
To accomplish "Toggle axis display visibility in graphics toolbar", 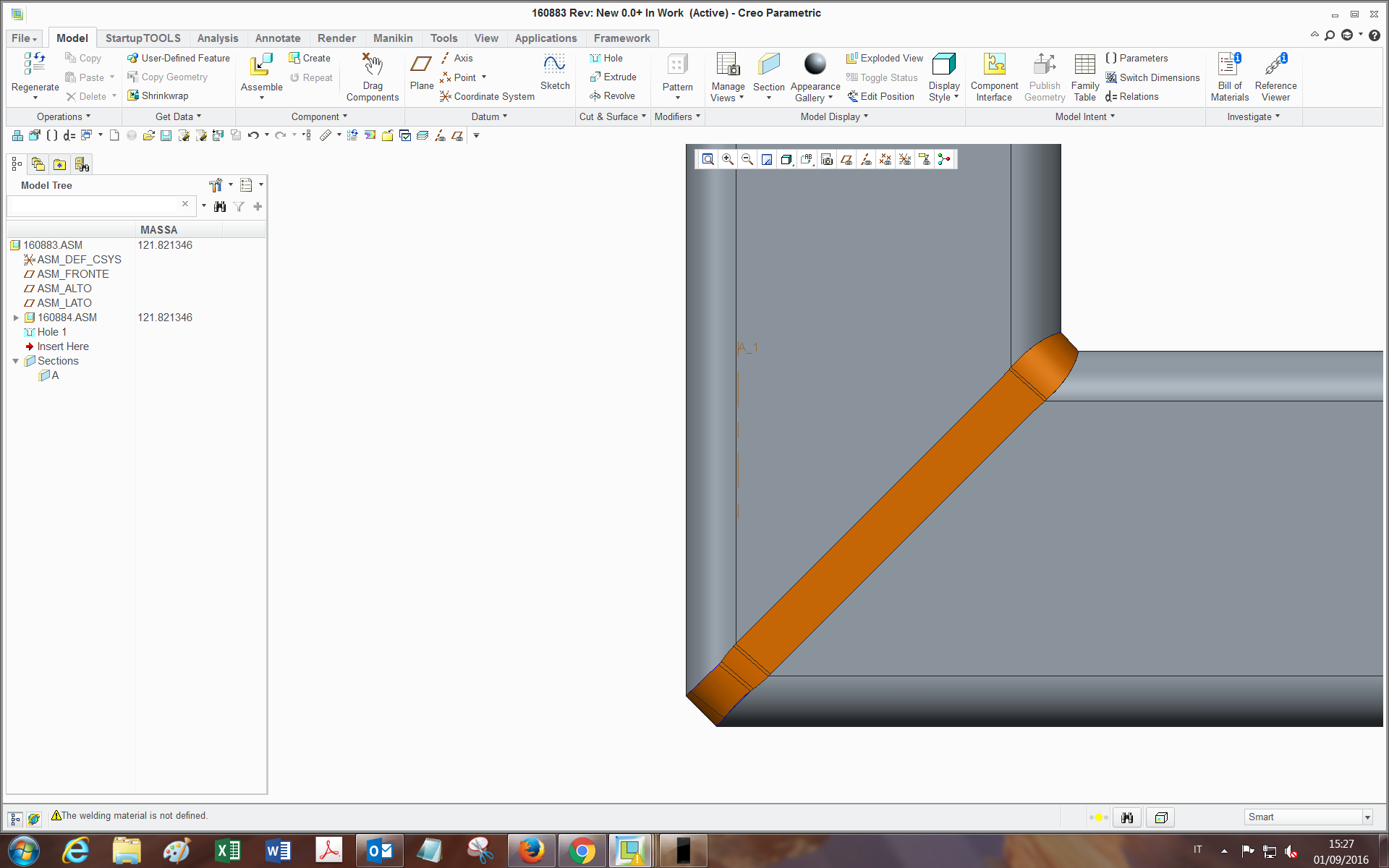I will tap(866, 159).
